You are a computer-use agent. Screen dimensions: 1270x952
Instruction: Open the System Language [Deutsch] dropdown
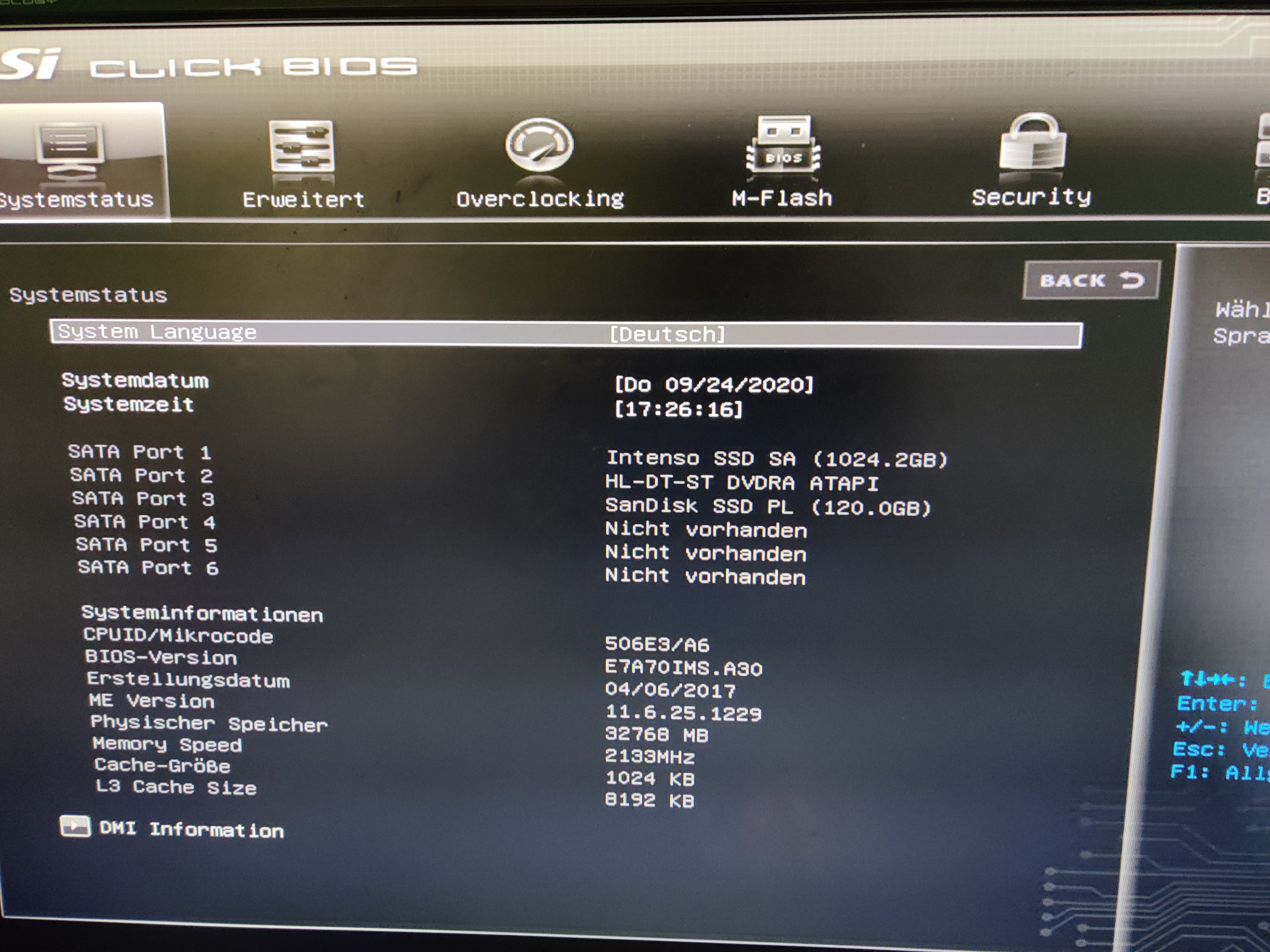tap(667, 334)
